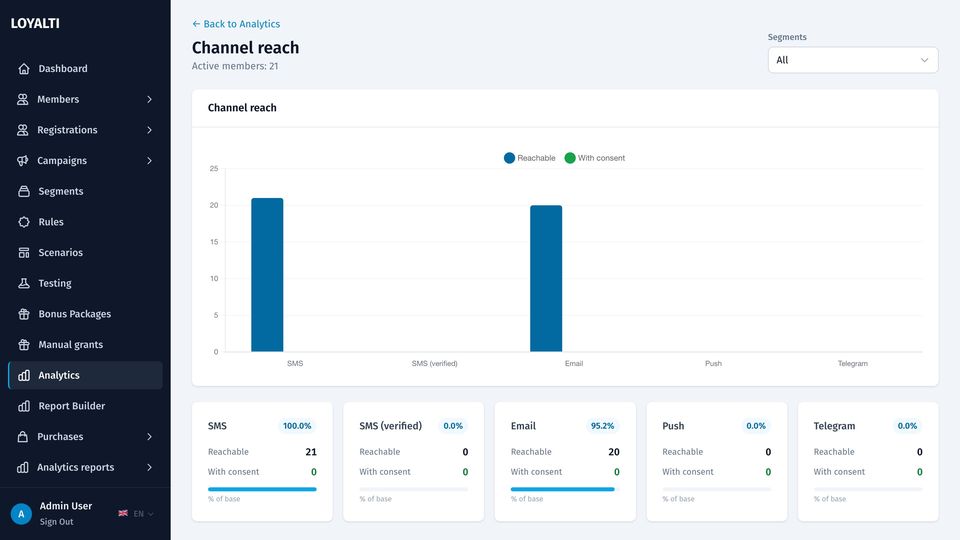This screenshot has height=540, width=960.
Task: Click the Admin User name
Action: pyautogui.click(x=66, y=506)
